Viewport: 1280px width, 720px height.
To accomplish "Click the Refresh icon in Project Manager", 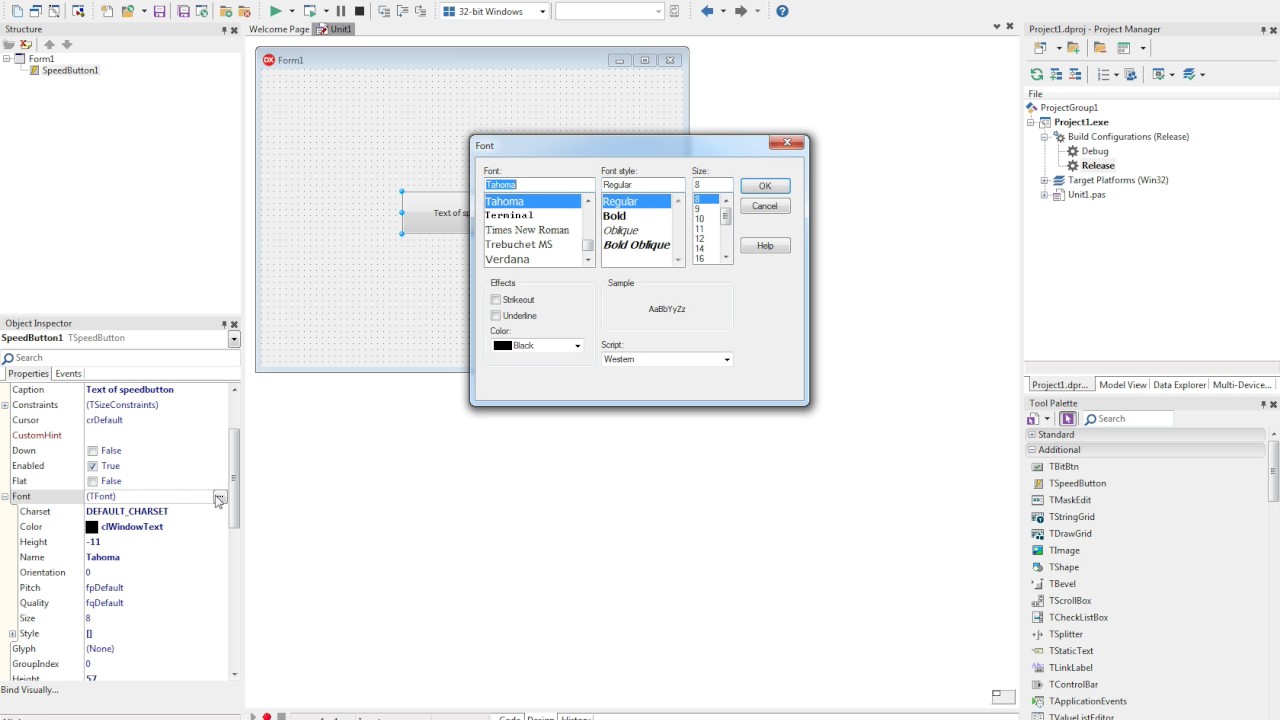I will [1037, 74].
